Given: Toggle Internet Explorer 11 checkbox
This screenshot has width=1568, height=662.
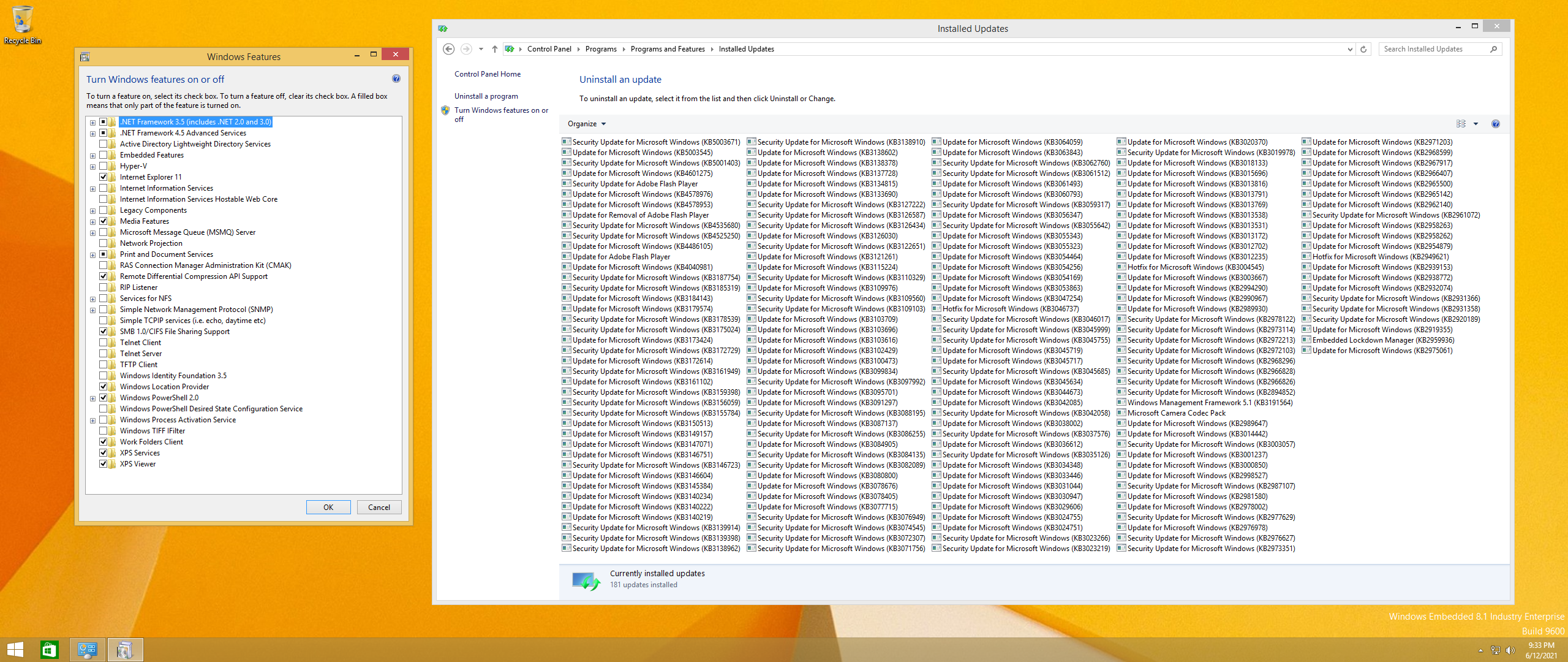Looking at the screenshot, I should pos(104,177).
